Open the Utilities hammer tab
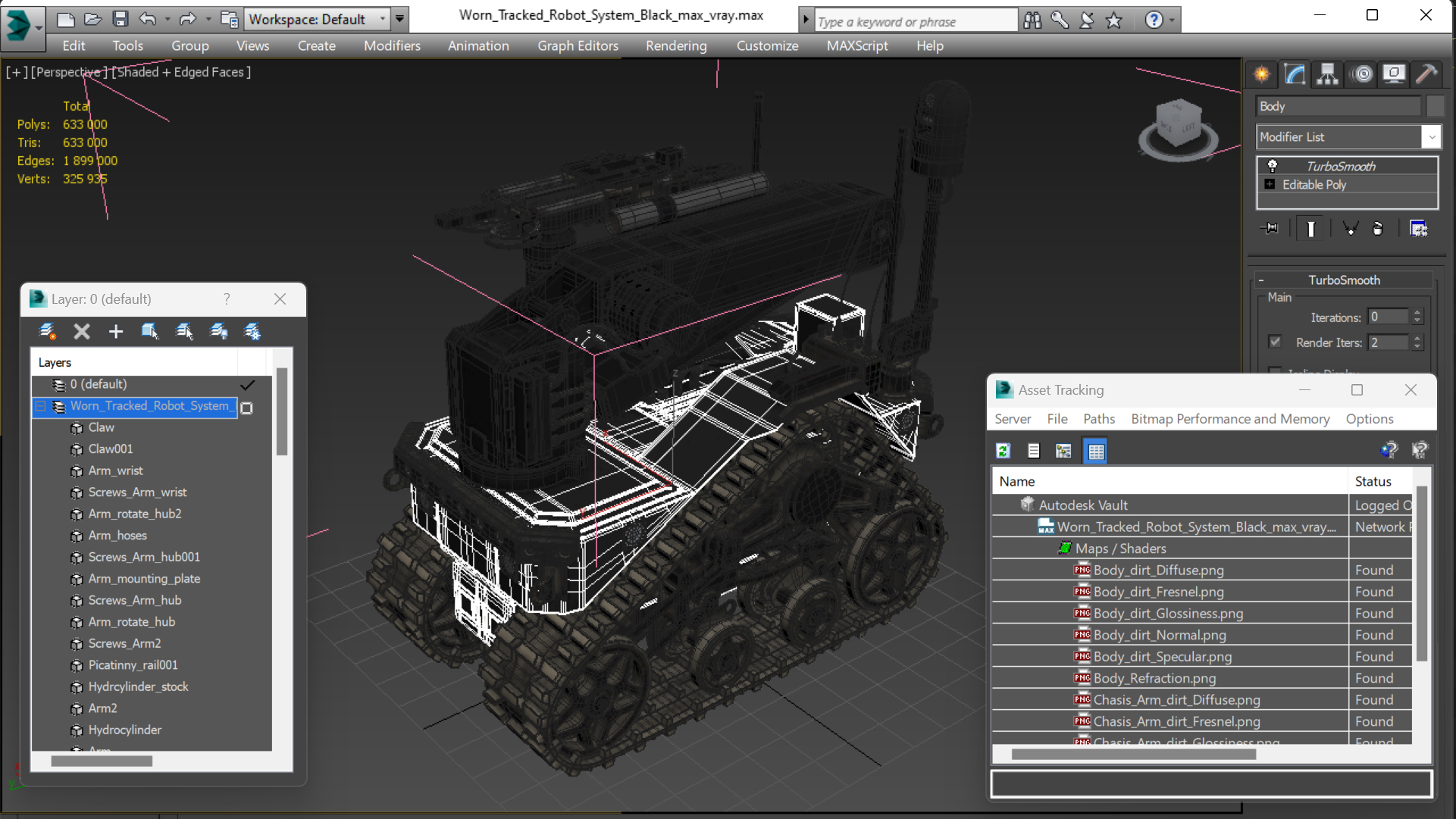Screen dimensions: 1456x819 [x=1426, y=74]
